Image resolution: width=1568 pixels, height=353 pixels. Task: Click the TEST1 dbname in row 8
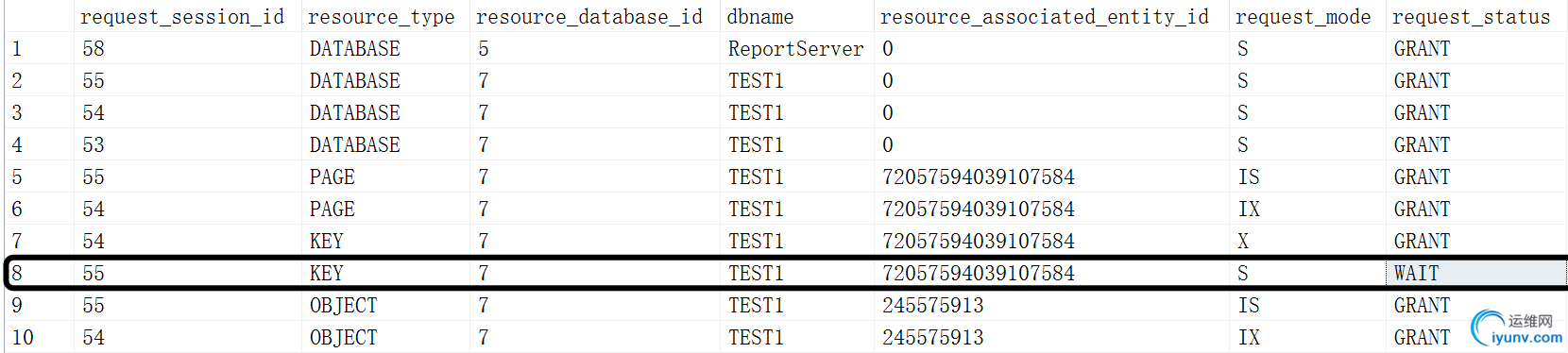[796, 273]
